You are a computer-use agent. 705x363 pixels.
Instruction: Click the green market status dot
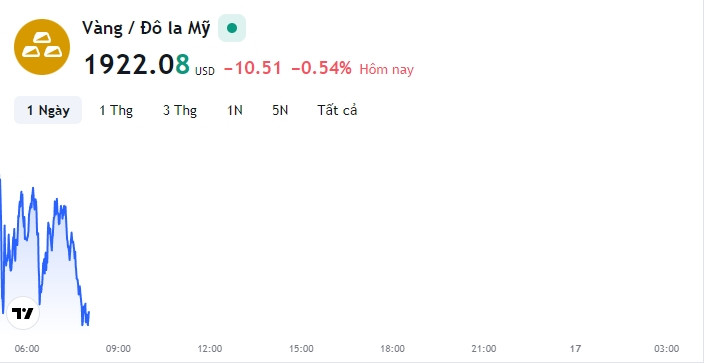pos(232,28)
